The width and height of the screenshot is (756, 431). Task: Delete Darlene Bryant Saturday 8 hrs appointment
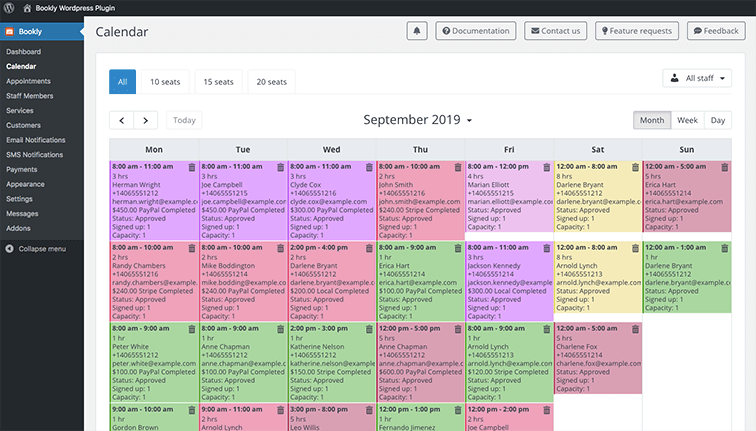[x=635, y=167]
